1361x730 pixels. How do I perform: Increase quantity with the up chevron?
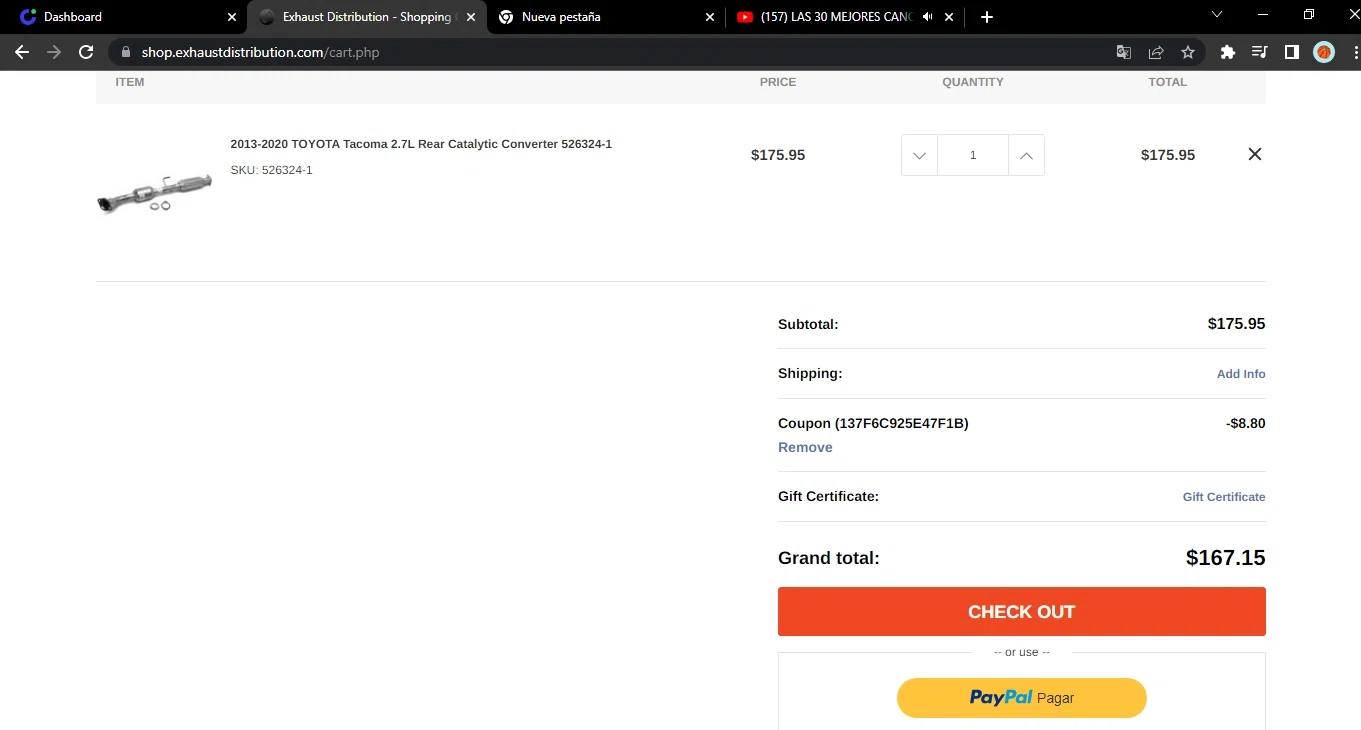point(1026,155)
